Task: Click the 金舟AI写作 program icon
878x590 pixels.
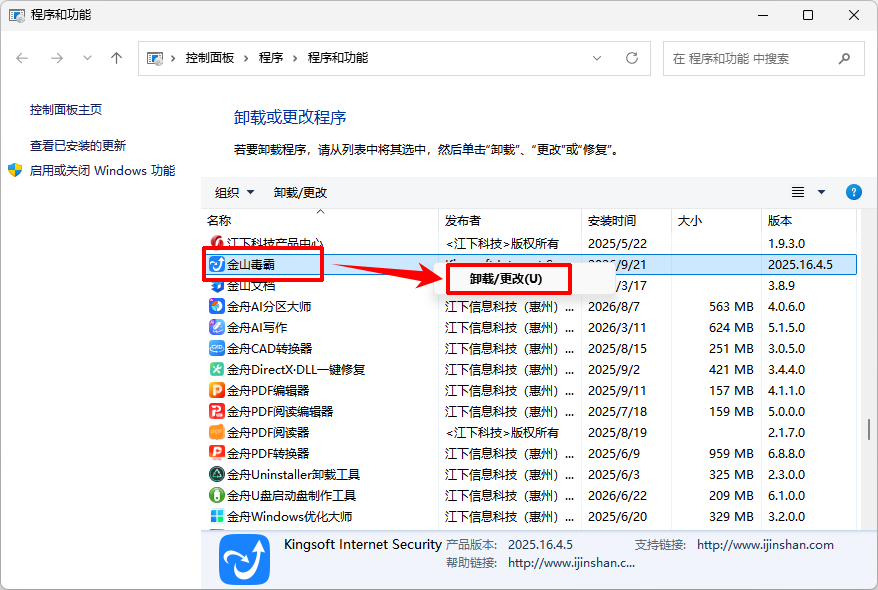Action: (216, 327)
